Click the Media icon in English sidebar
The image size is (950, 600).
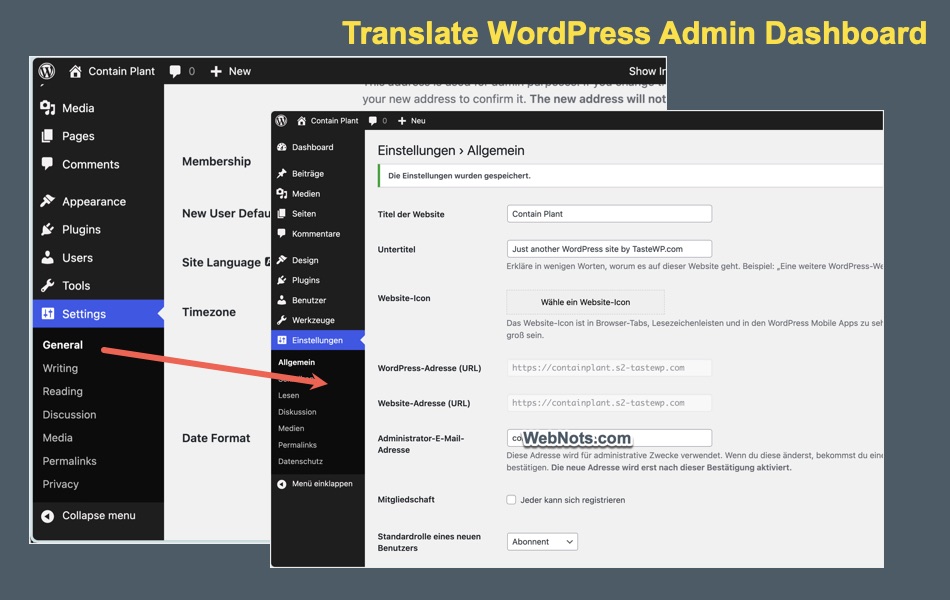coord(48,108)
